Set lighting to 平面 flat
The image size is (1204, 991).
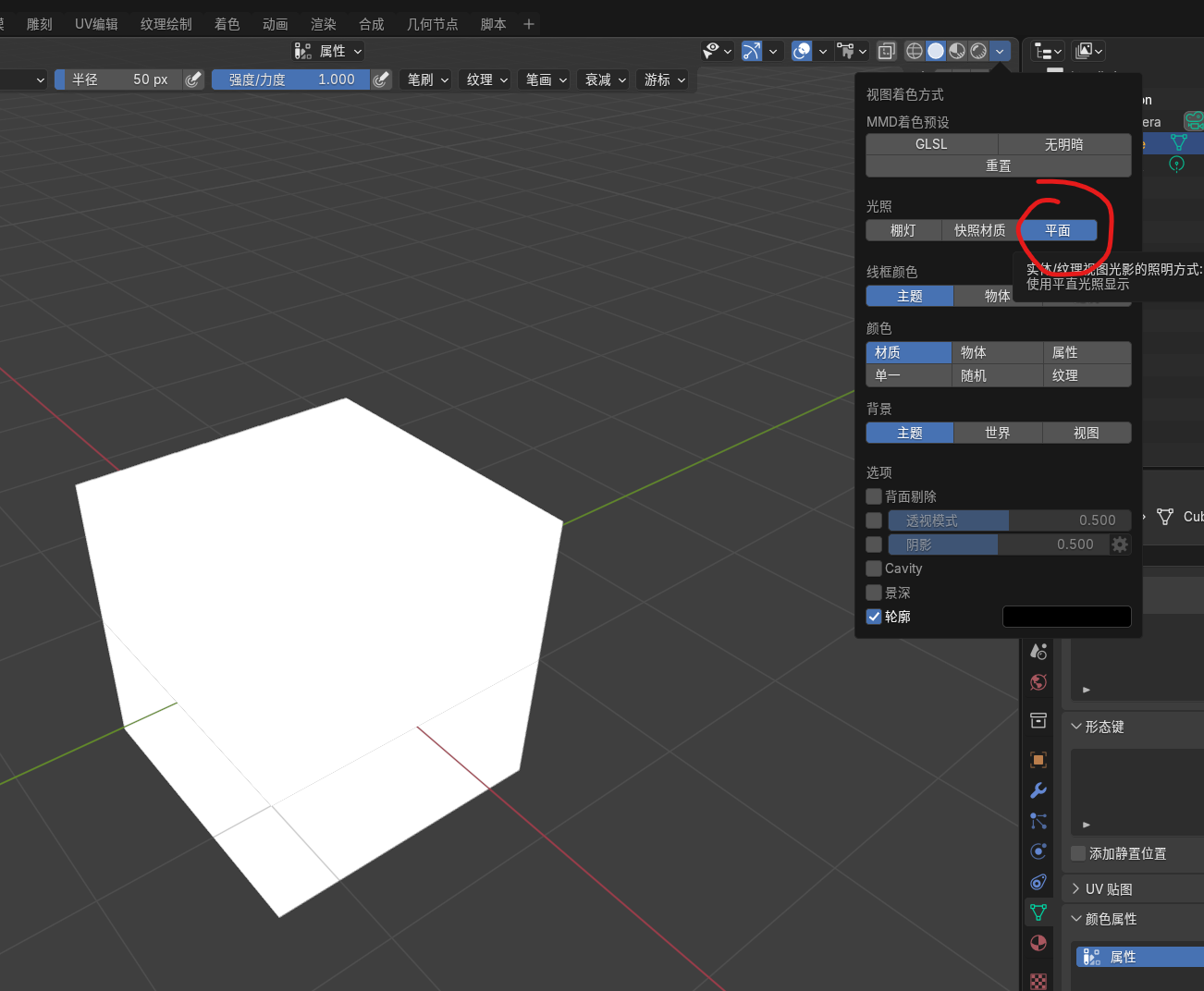pyautogui.click(x=1058, y=230)
